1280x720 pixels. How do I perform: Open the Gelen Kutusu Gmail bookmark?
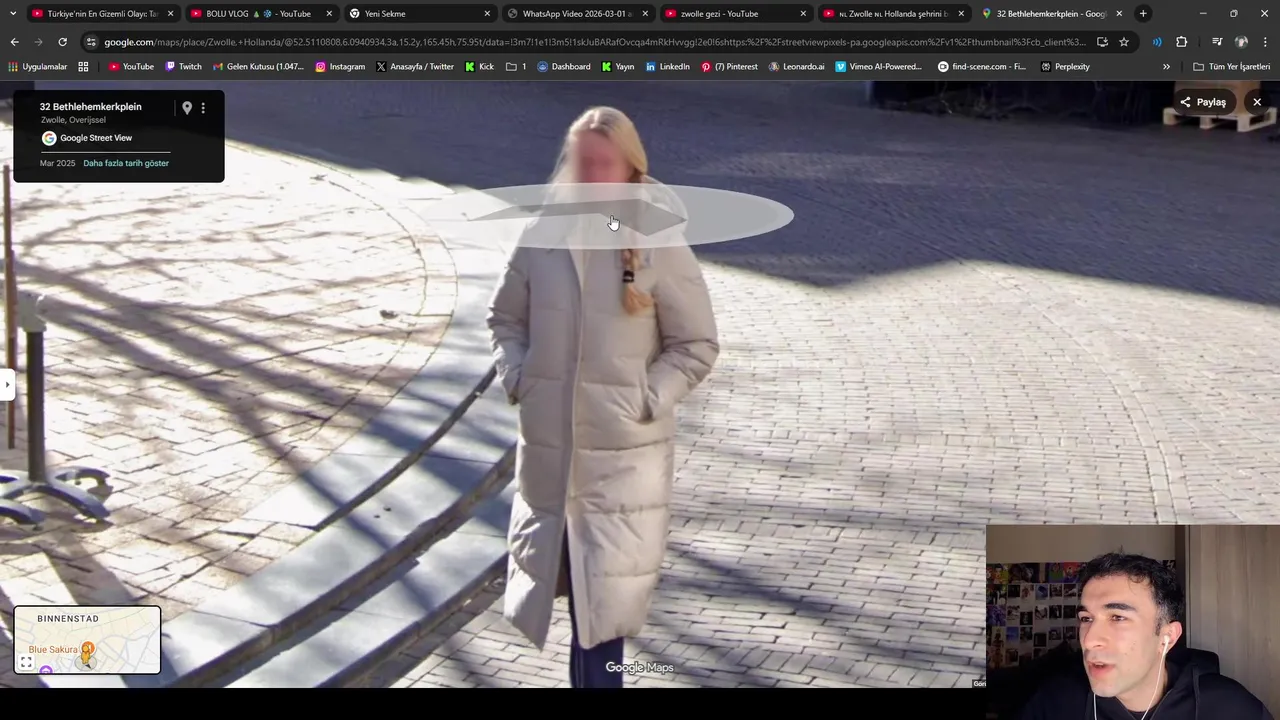(257, 66)
